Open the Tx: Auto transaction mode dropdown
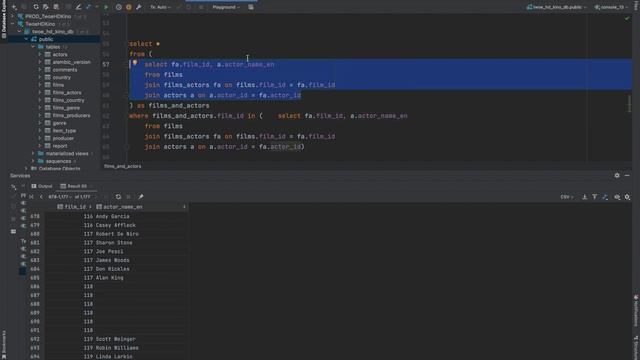 (159, 7)
